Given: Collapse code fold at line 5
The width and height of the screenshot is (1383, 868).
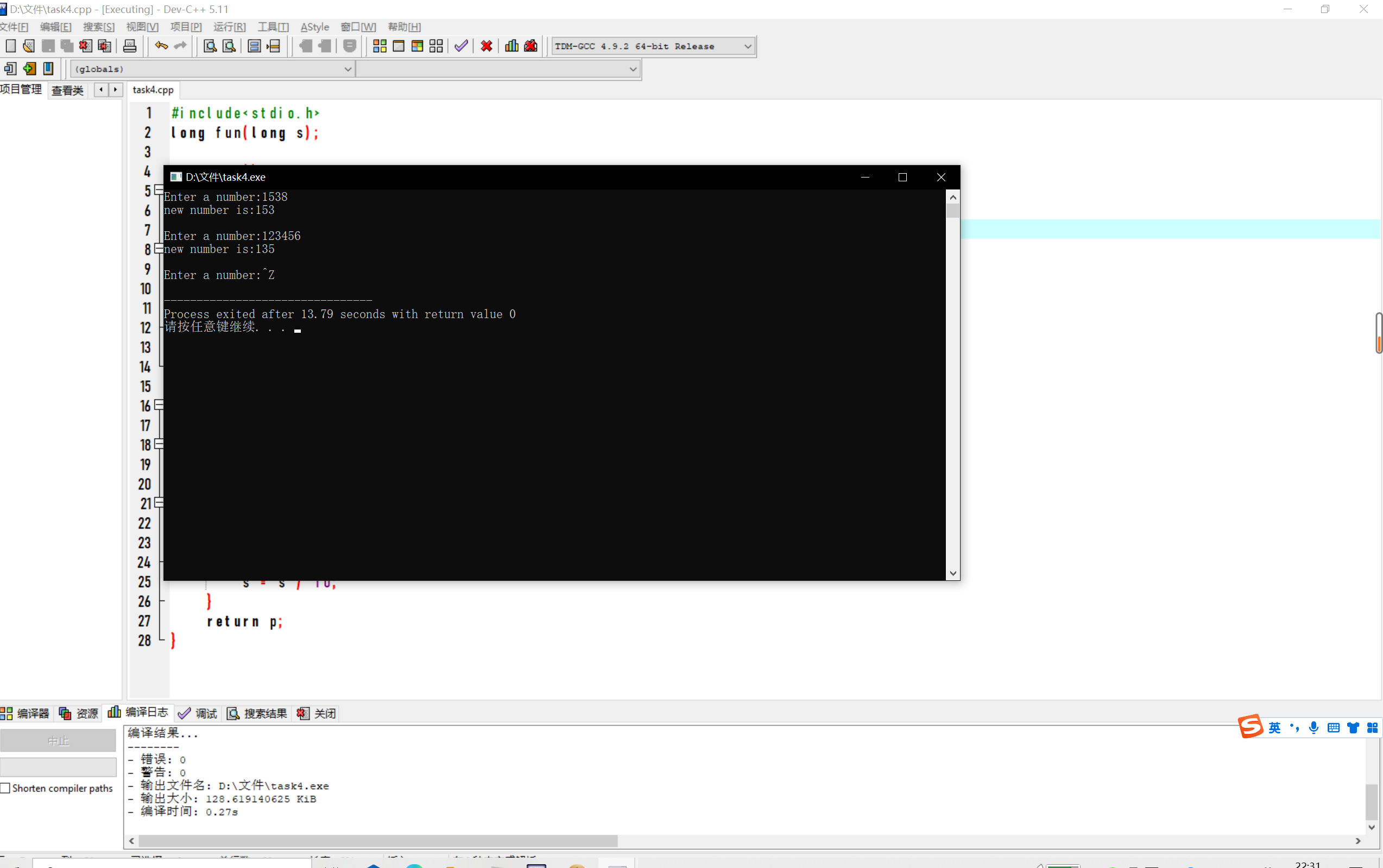Looking at the screenshot, I should [x=159, y=190].
